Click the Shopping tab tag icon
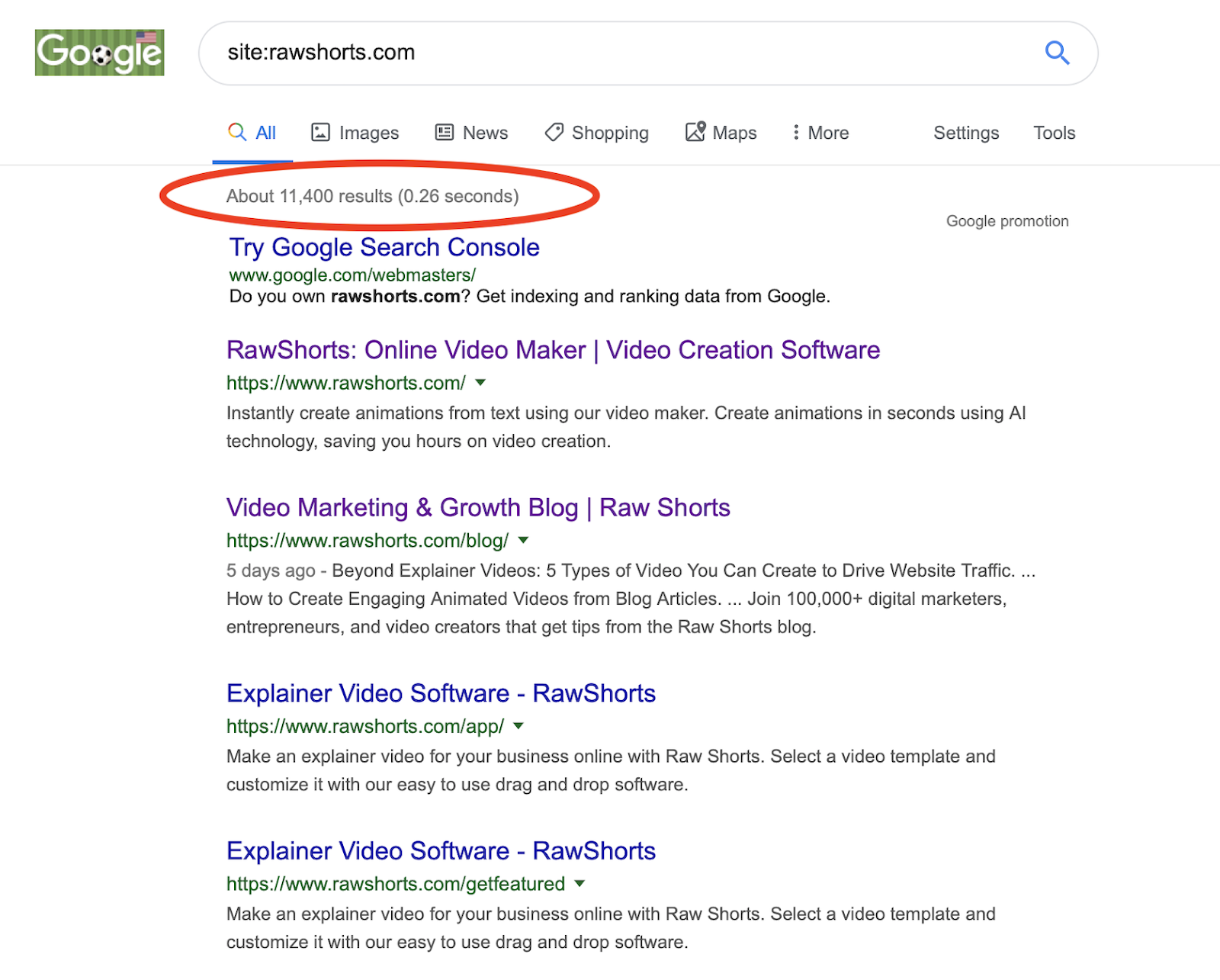This screenshot has height=980, width=1220. pyautogui.click(x=554, y=133)
